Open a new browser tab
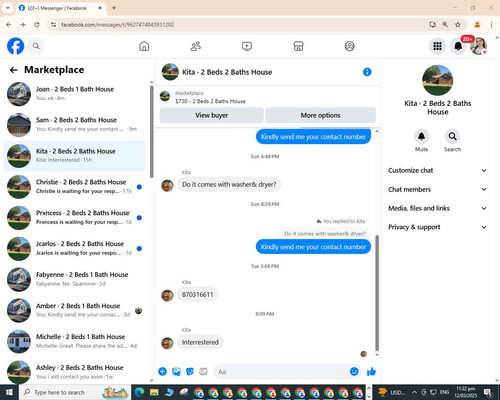This screenshot has height=400, width=500. pos(114,8)
